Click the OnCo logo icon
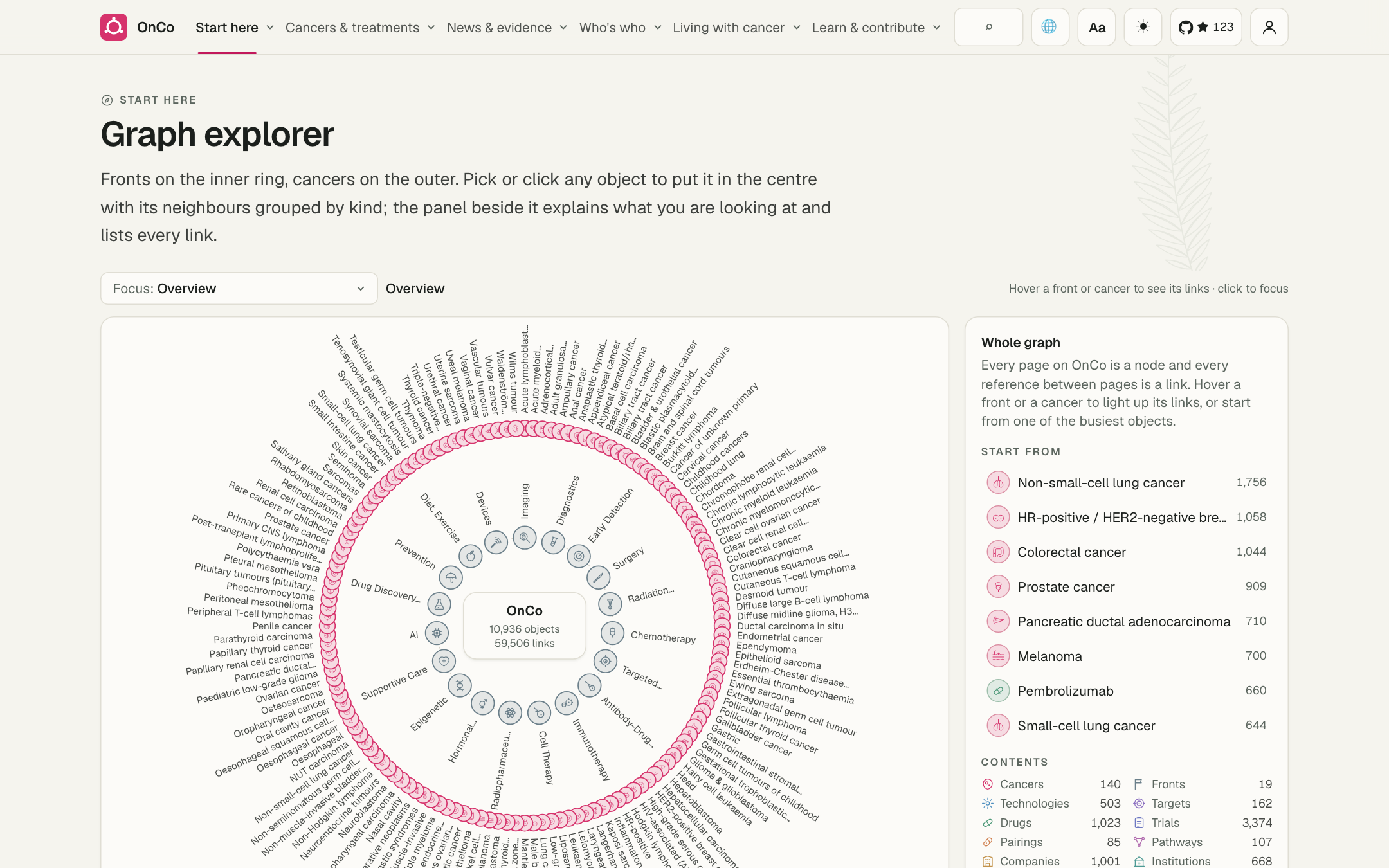The height and width of the screenshot is (868, 1389). (114, 27)
